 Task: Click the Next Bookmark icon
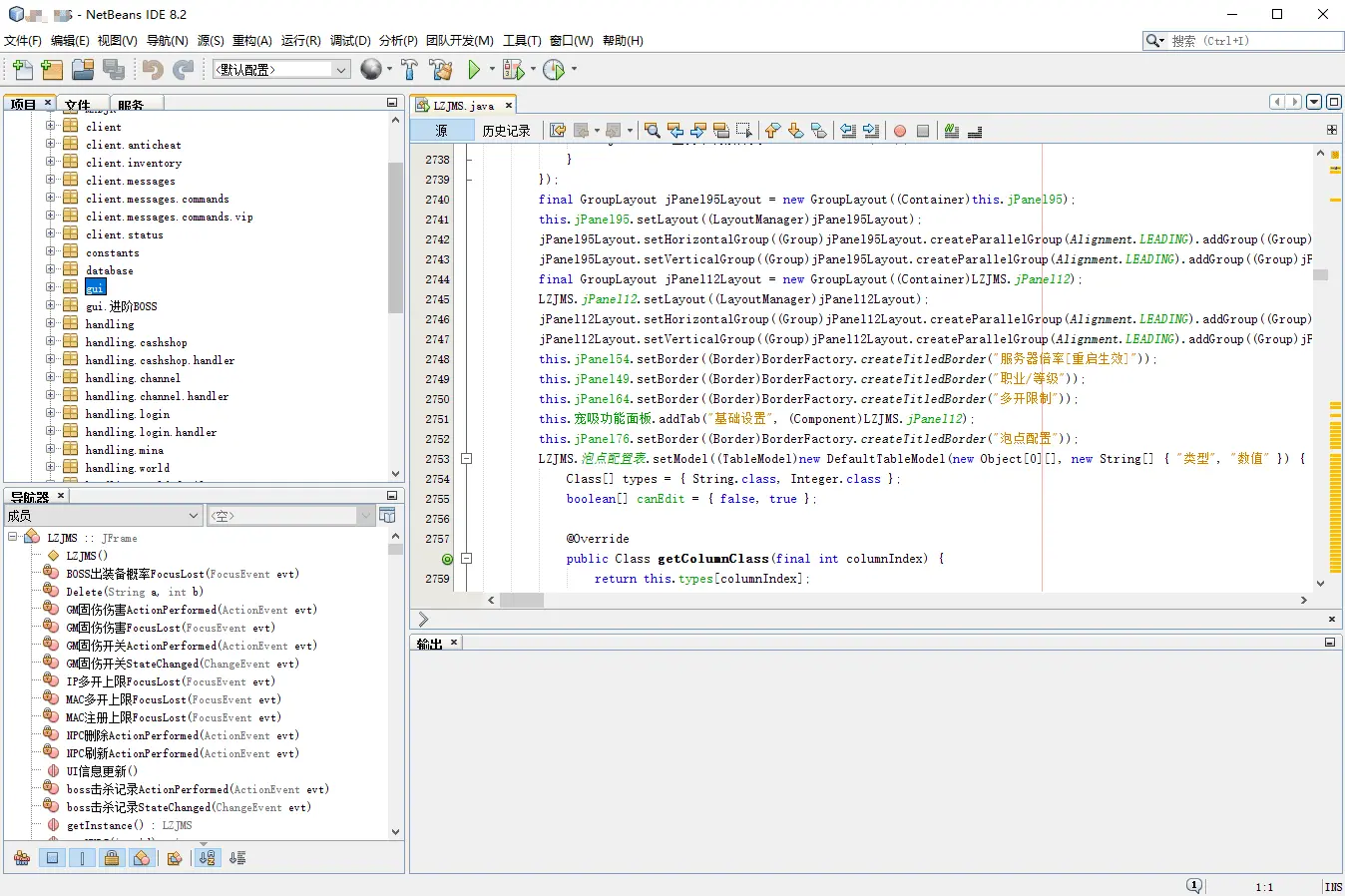pos(795,131)
